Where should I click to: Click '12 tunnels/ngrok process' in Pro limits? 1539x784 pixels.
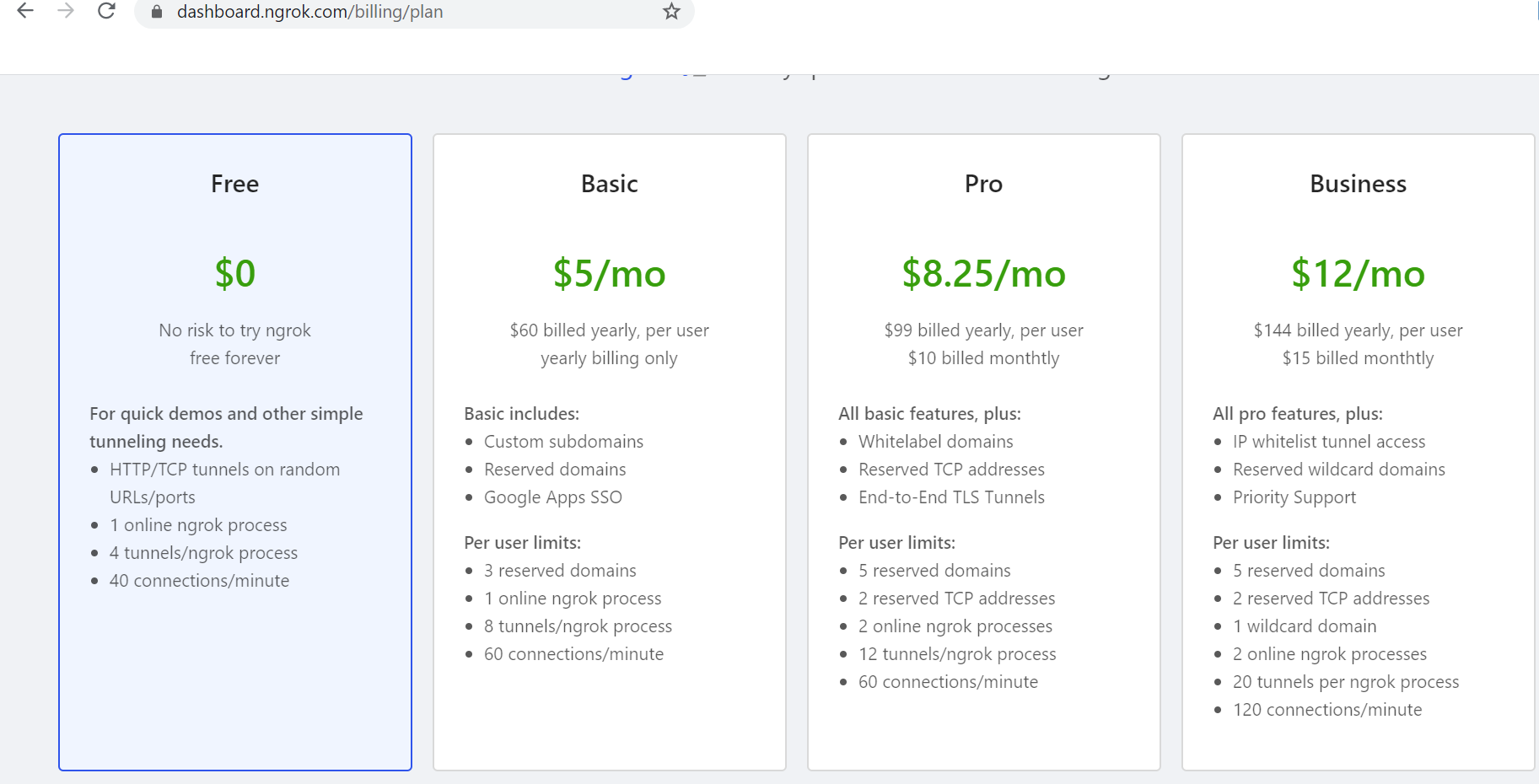coord(957,654)
